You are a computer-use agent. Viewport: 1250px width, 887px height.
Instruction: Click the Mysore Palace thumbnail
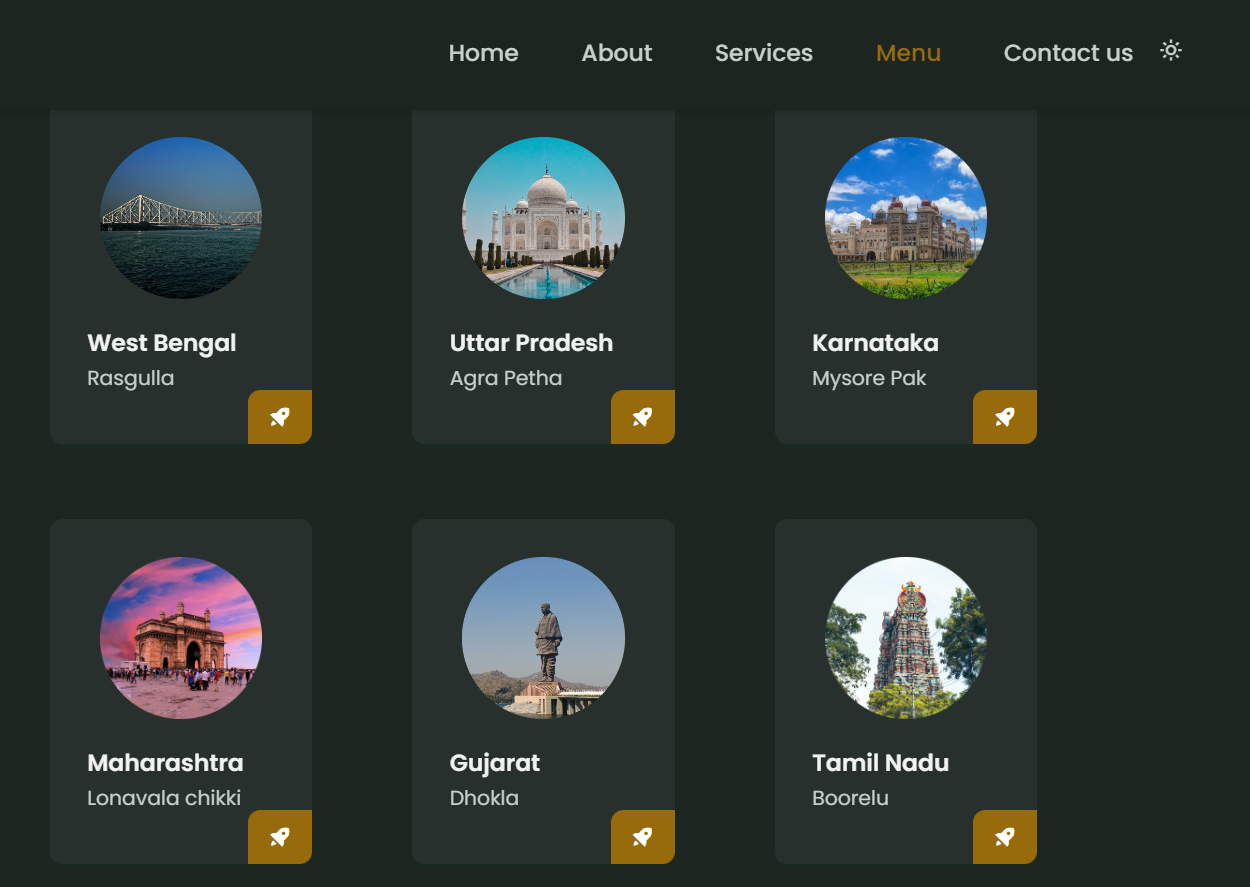(906, 218)
